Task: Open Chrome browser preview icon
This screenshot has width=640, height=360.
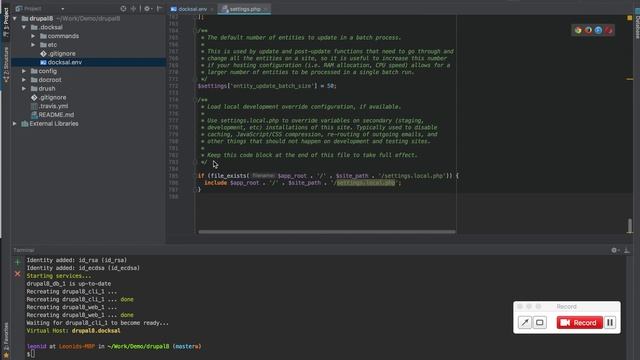Action: tap(578, 30)
